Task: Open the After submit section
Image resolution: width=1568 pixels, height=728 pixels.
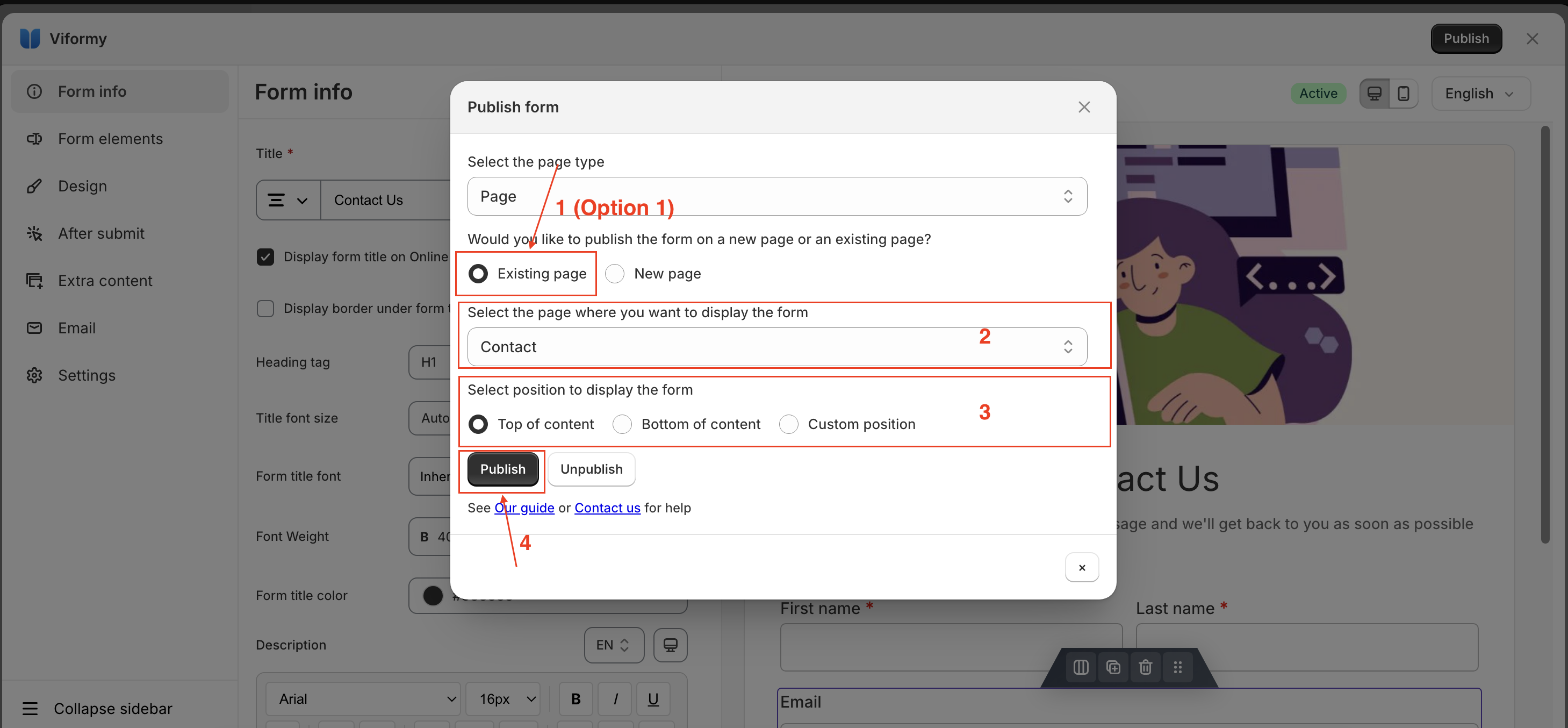Action: click(120, 233)
